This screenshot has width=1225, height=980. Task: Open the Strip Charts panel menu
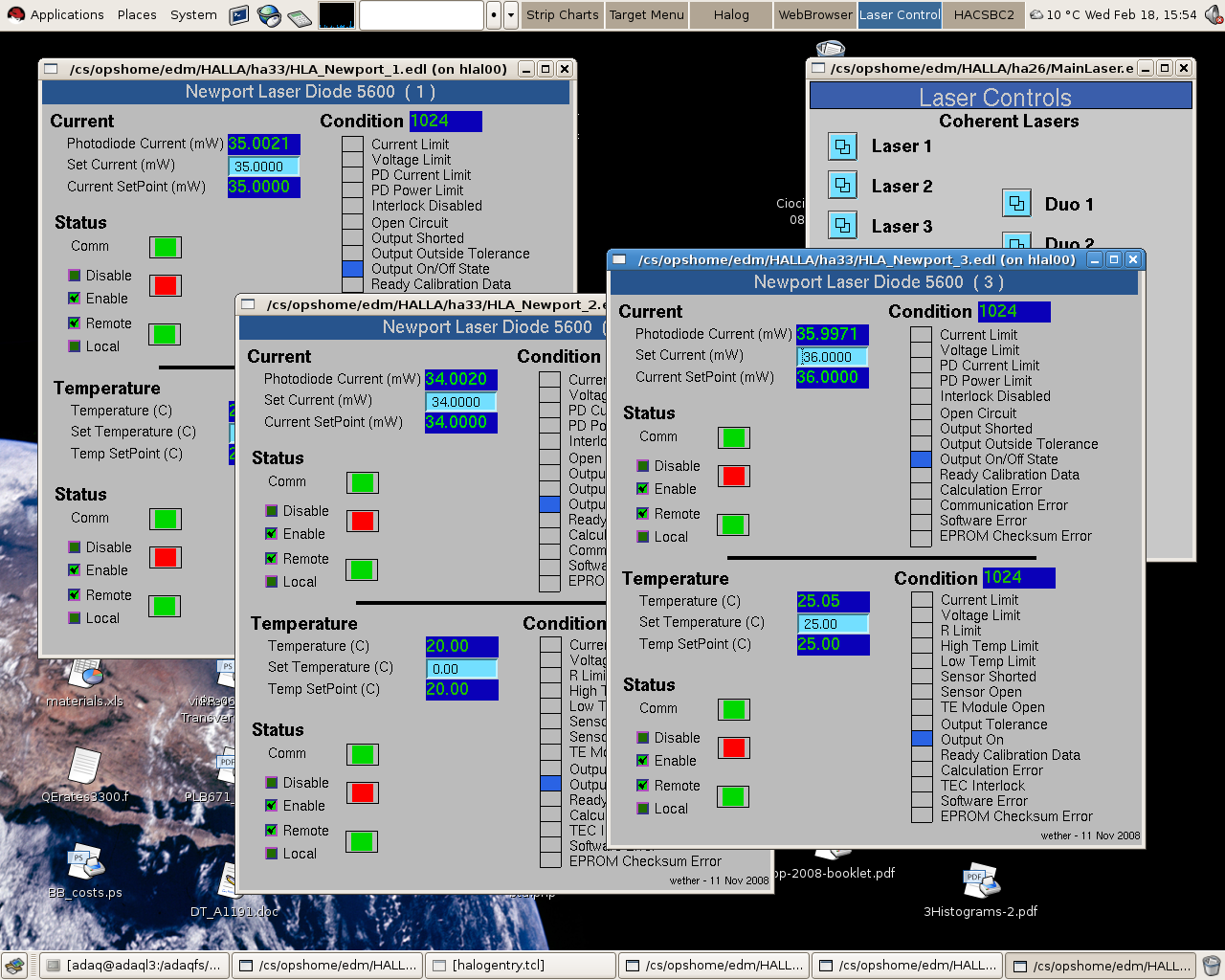(x=562, y=14)
